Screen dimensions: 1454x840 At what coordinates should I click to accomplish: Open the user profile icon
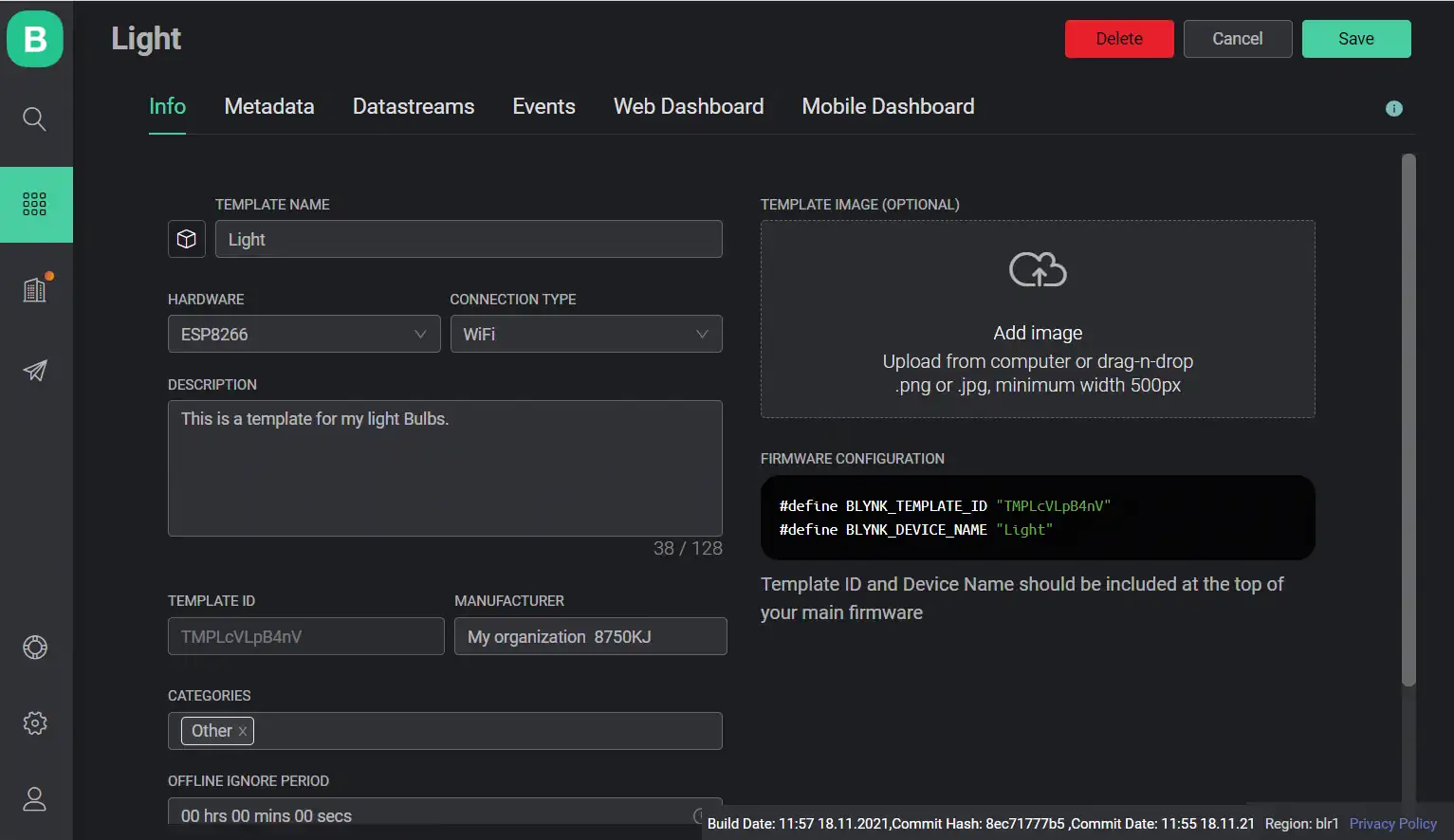[35, 799]
